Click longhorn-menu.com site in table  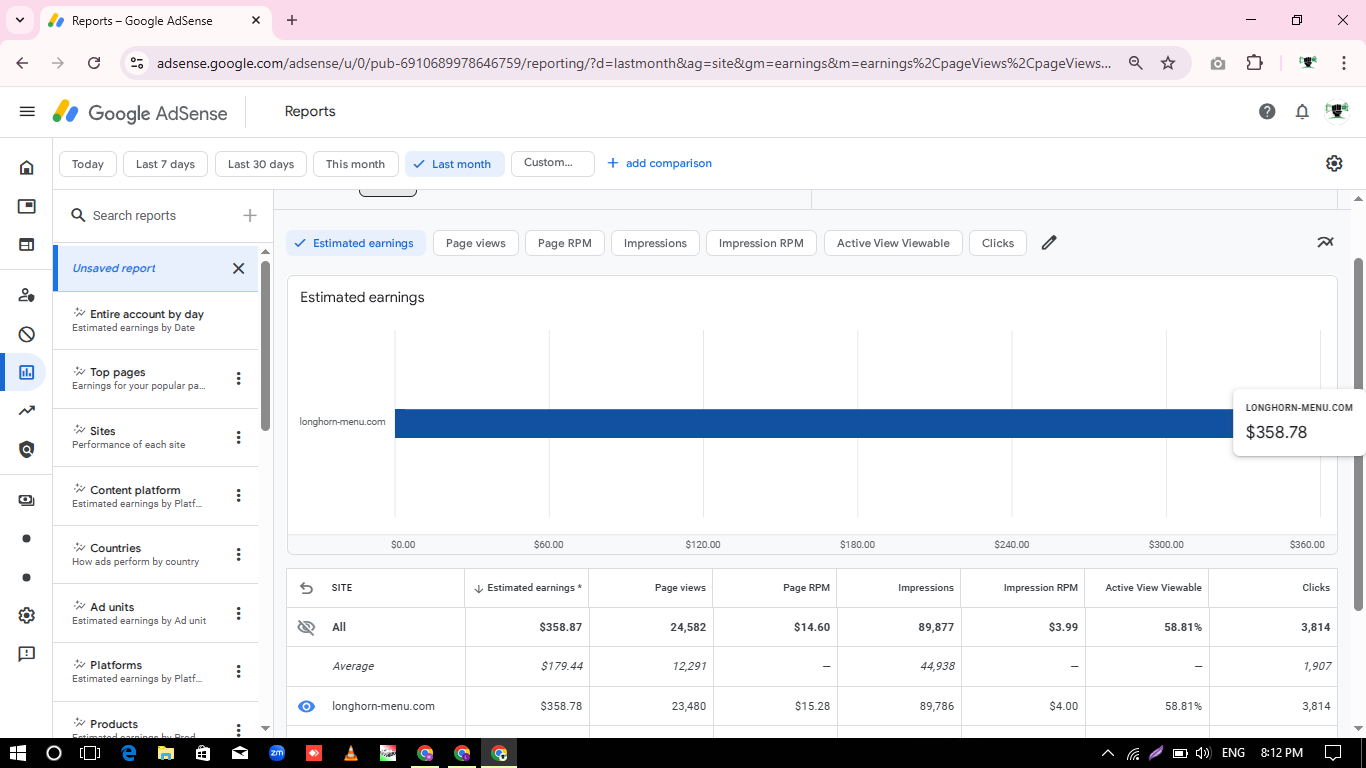click(x=383, y=706)
